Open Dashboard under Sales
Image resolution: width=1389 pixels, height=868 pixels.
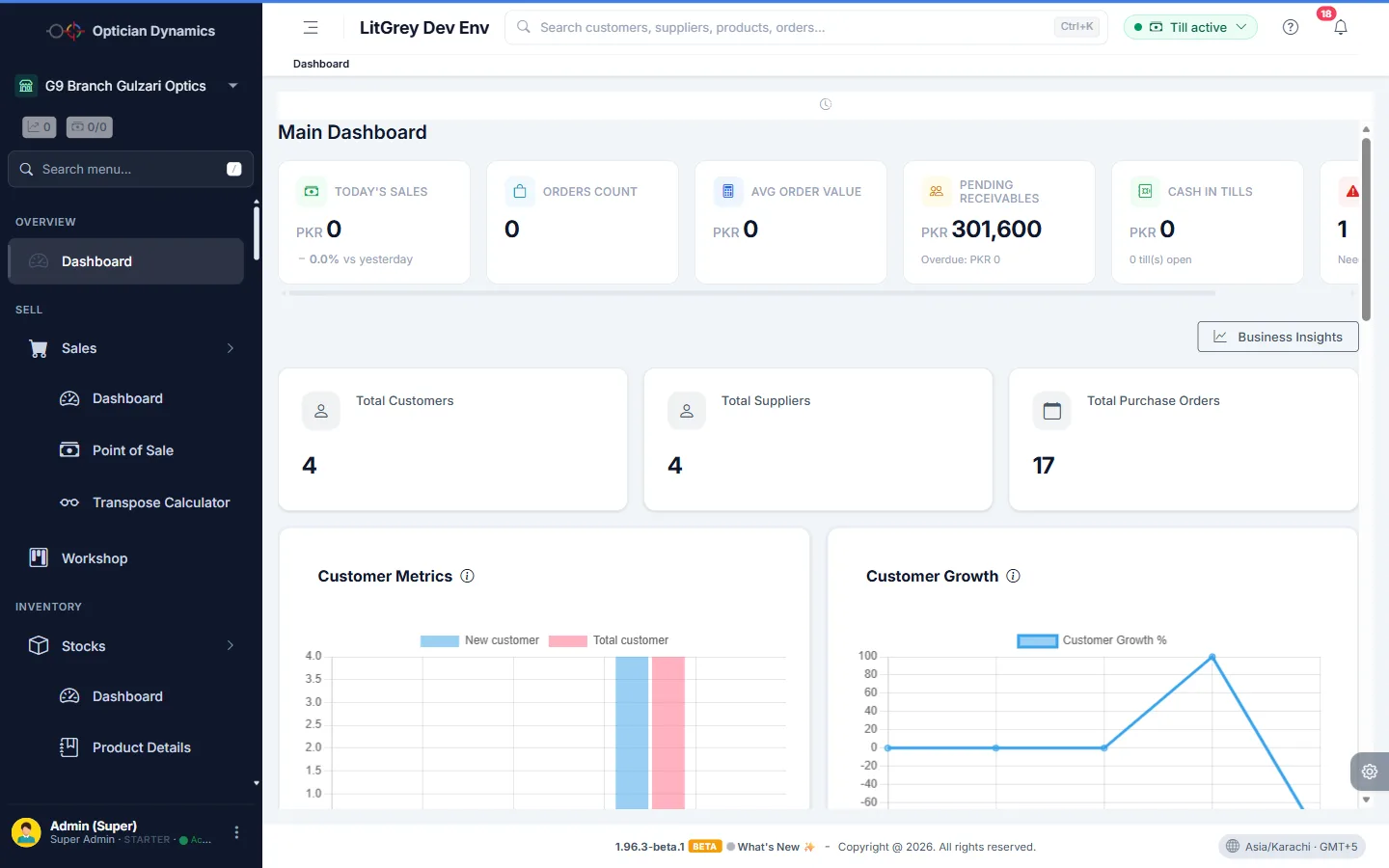(126, 398)
